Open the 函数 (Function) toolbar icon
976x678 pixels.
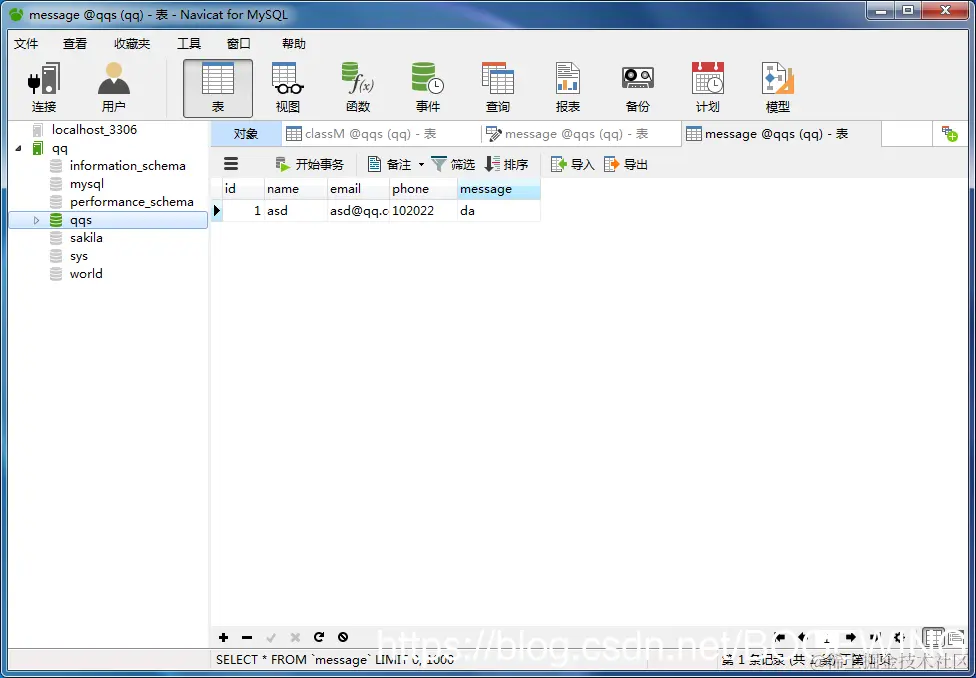point(358,88)
